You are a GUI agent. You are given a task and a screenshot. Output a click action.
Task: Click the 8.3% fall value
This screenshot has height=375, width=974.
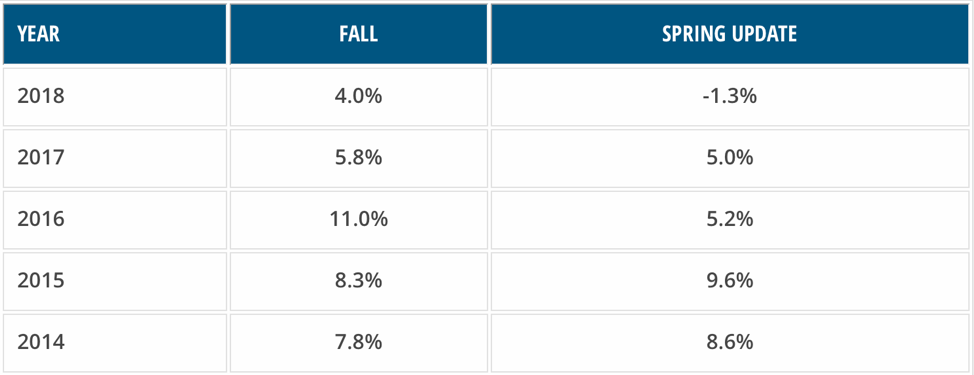coord(359,281)
